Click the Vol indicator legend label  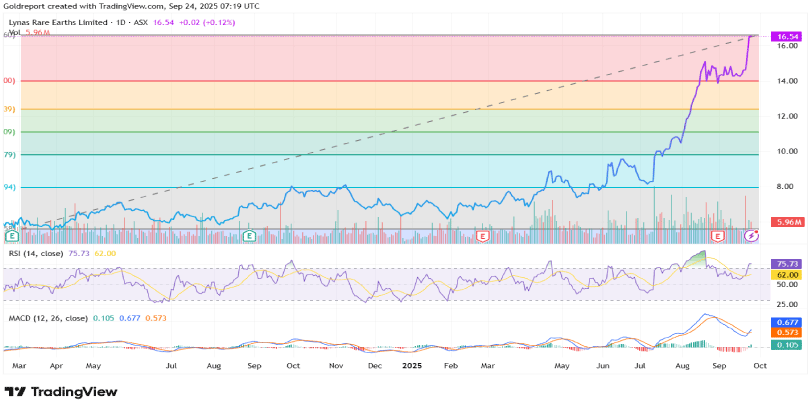pos(14,33)
